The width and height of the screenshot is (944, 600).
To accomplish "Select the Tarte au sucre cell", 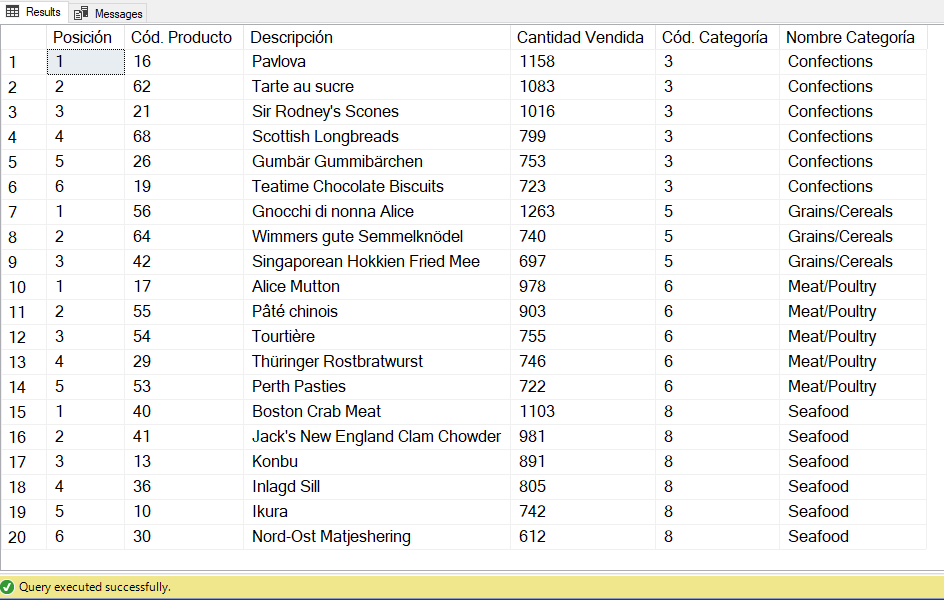I will [x=377, y=87].
